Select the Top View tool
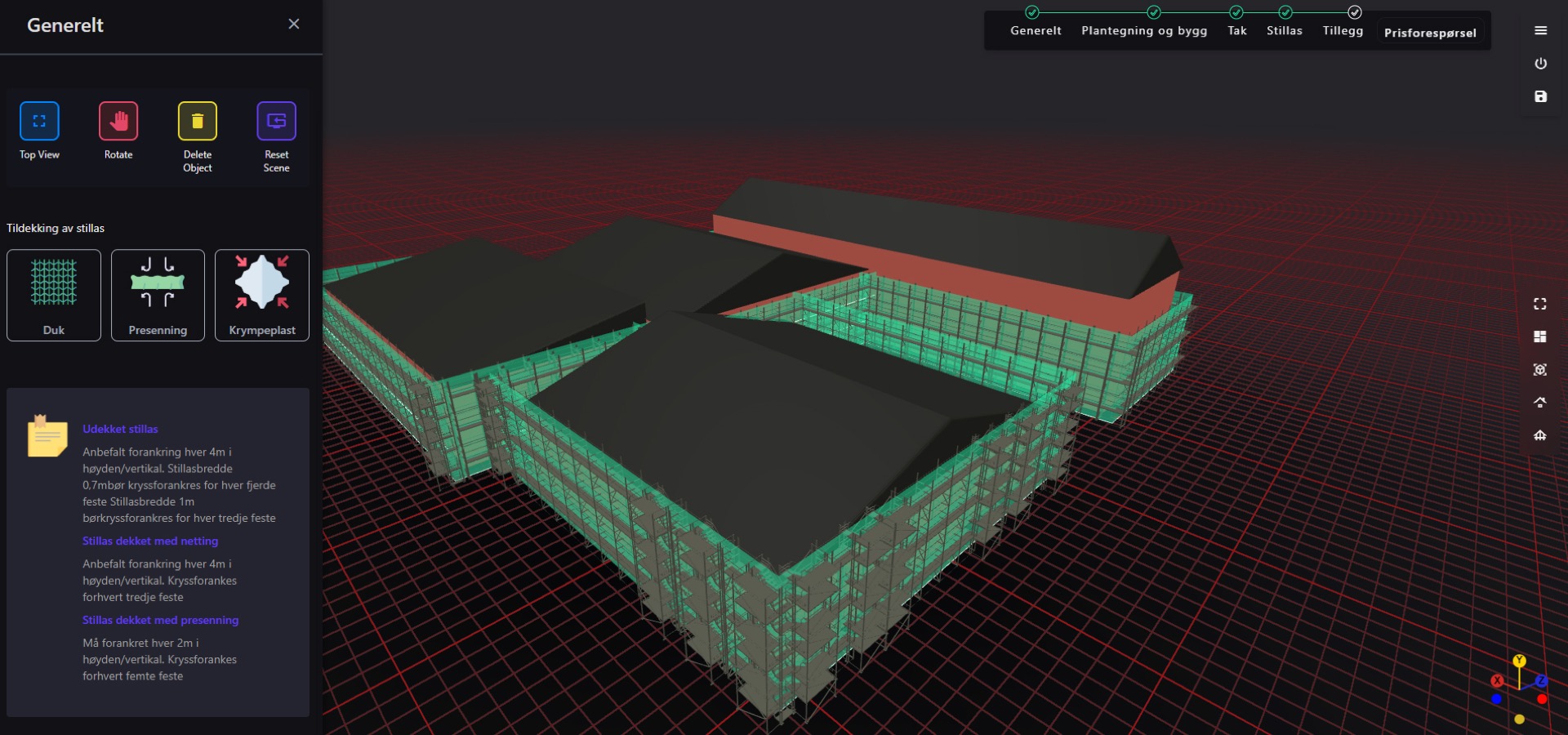Viewport: 1568px width, 735px height. [x=38, y=122]
